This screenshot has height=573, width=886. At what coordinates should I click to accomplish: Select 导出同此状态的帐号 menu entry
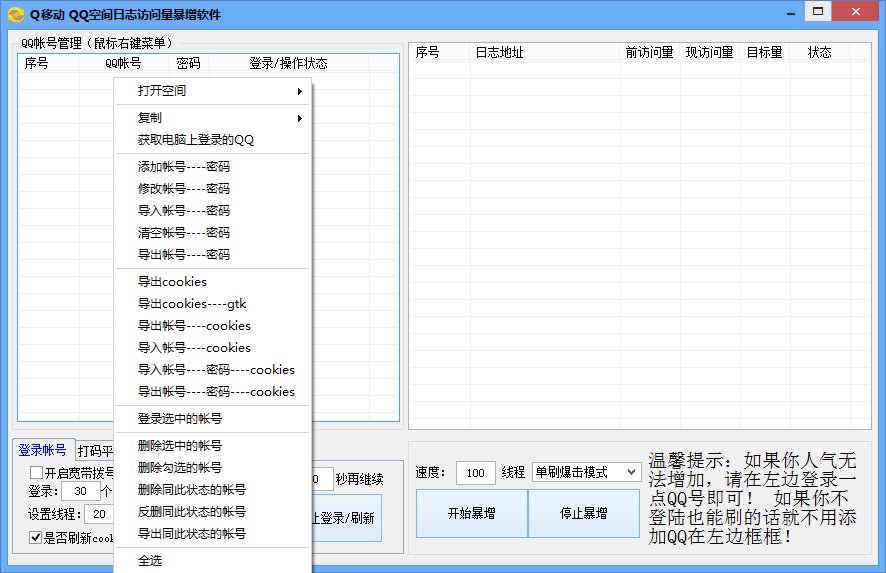213,534
